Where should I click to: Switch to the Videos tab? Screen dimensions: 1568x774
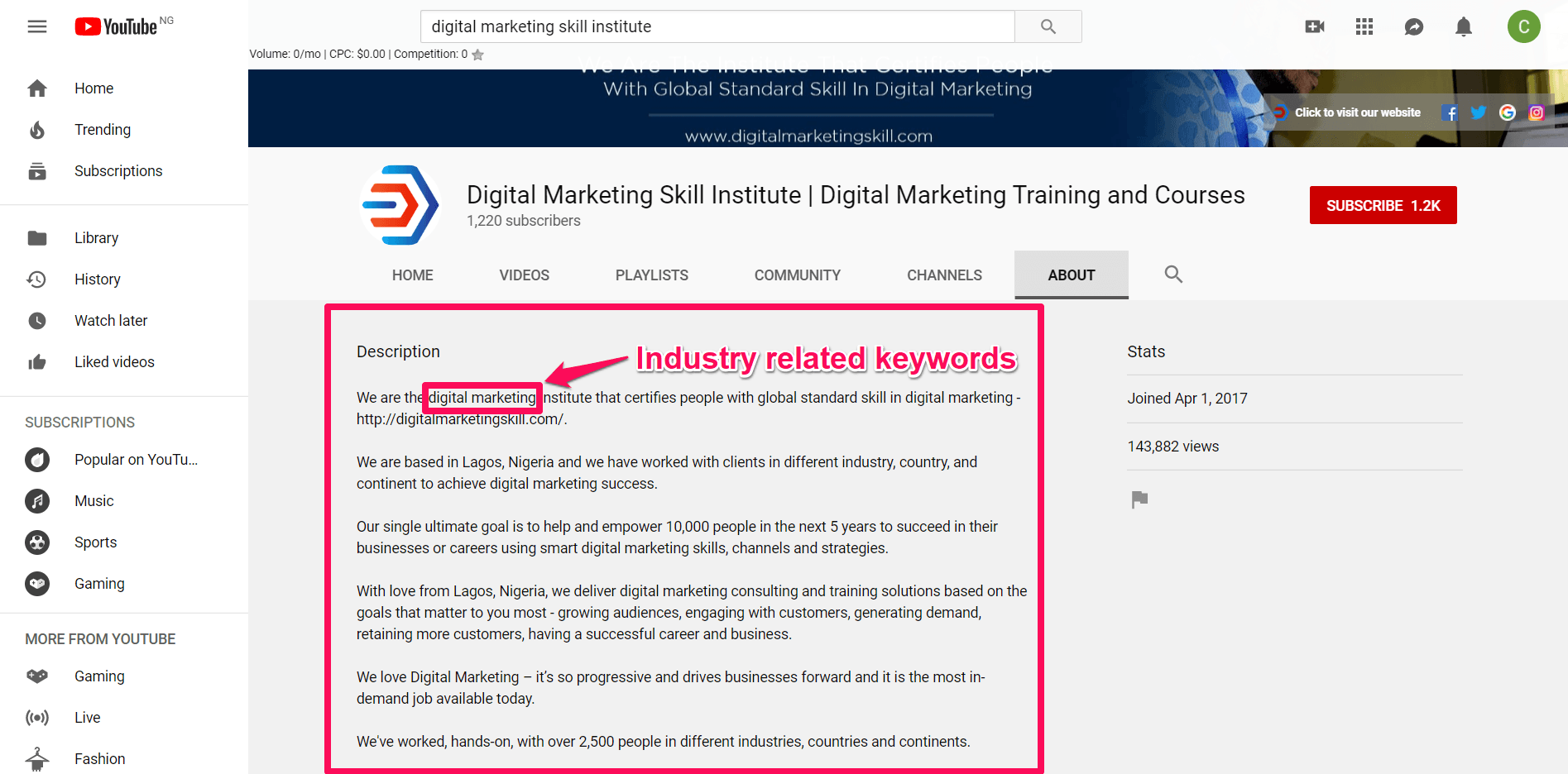click(x=524, y=275)
